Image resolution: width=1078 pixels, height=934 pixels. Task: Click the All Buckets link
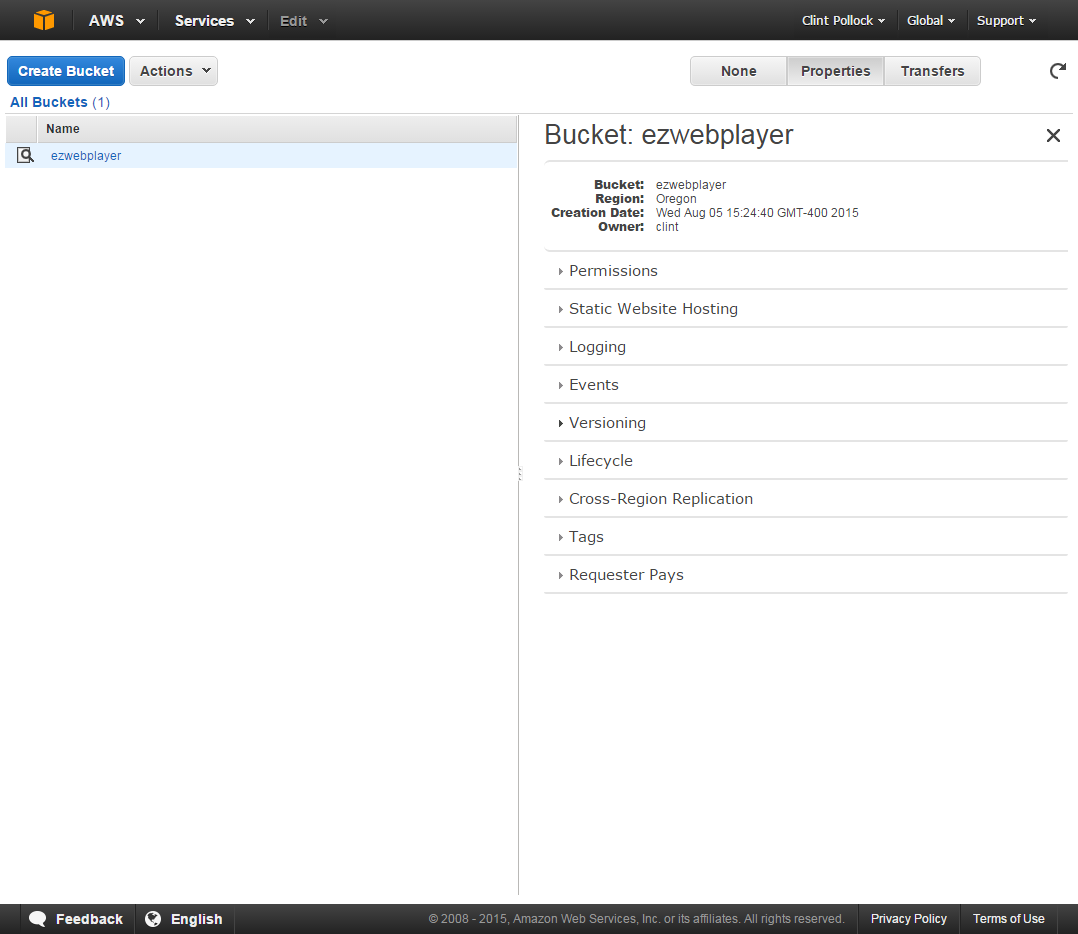click(x=49, y=102)
